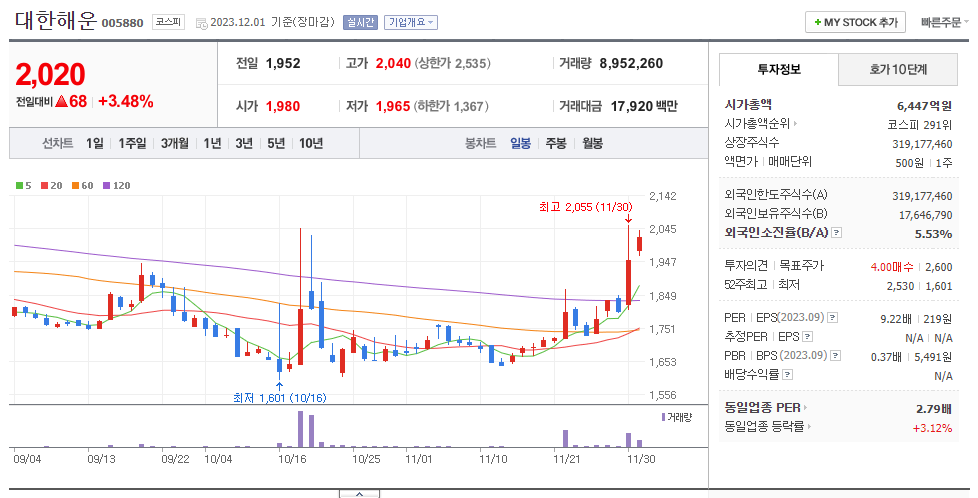Click the 거래량 volume legend marker
Screen dimensions: 978x498
pos(664,417)
